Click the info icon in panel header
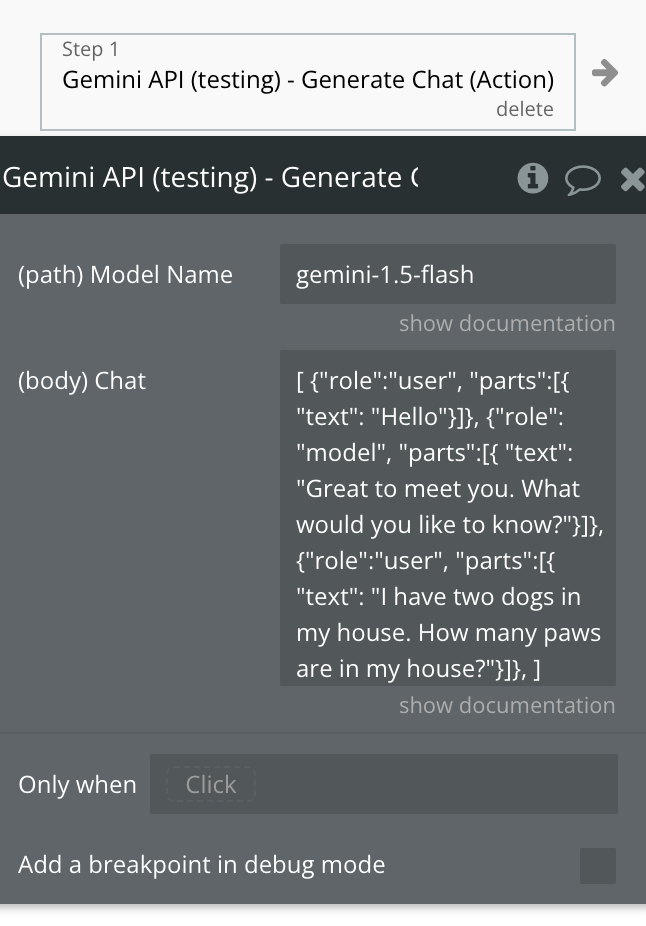Screen dimensions: 646x926 (x=532, y=178)
